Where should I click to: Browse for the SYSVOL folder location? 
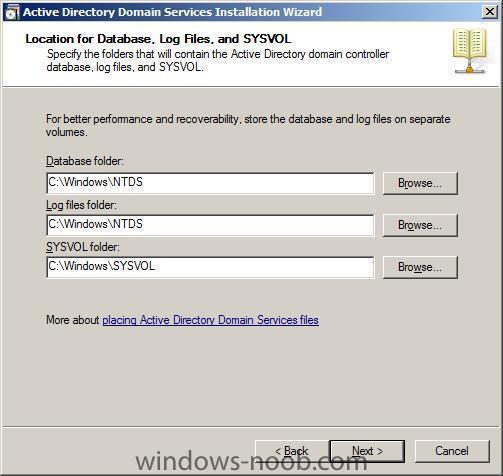[420, 267]
